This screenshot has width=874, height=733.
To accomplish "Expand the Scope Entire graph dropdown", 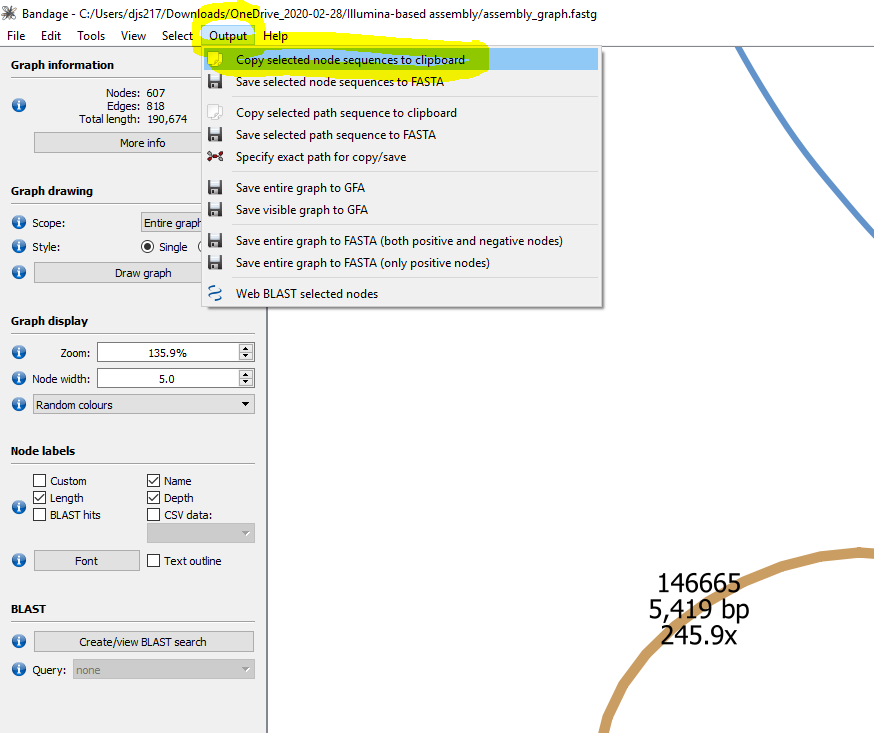I will pyautogui.click(x=174, y=223).
